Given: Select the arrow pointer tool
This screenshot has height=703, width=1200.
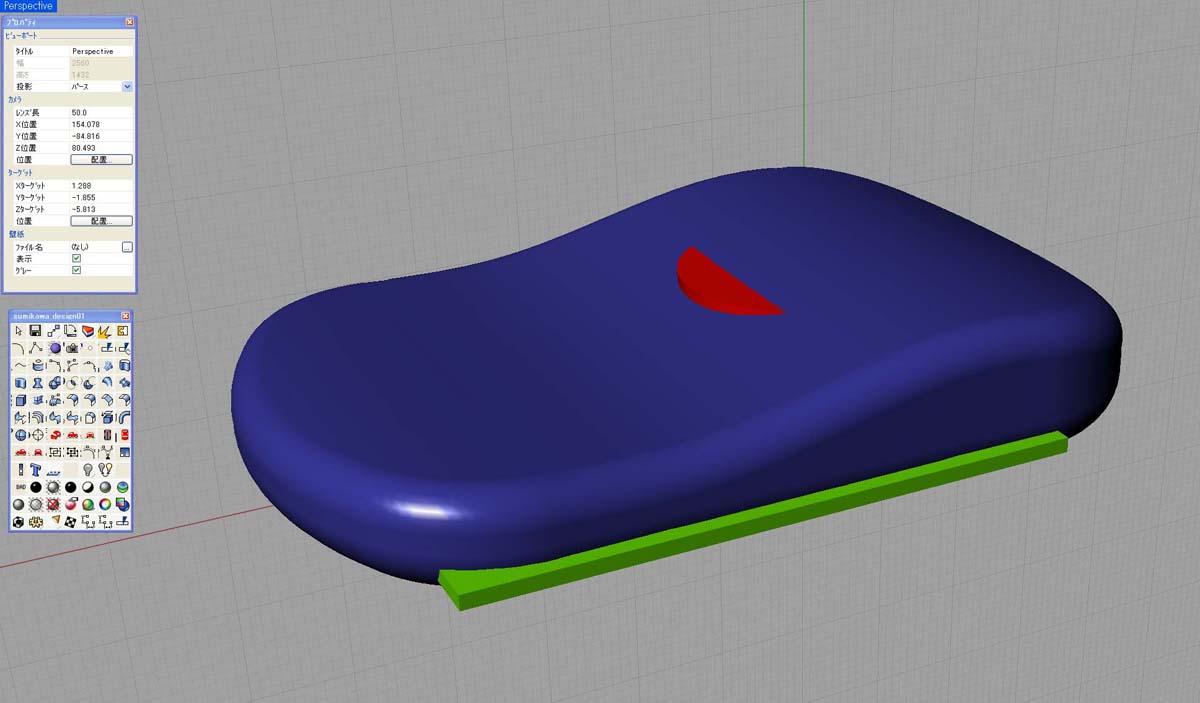Looking at the screenshot, I should pos(19,331).
